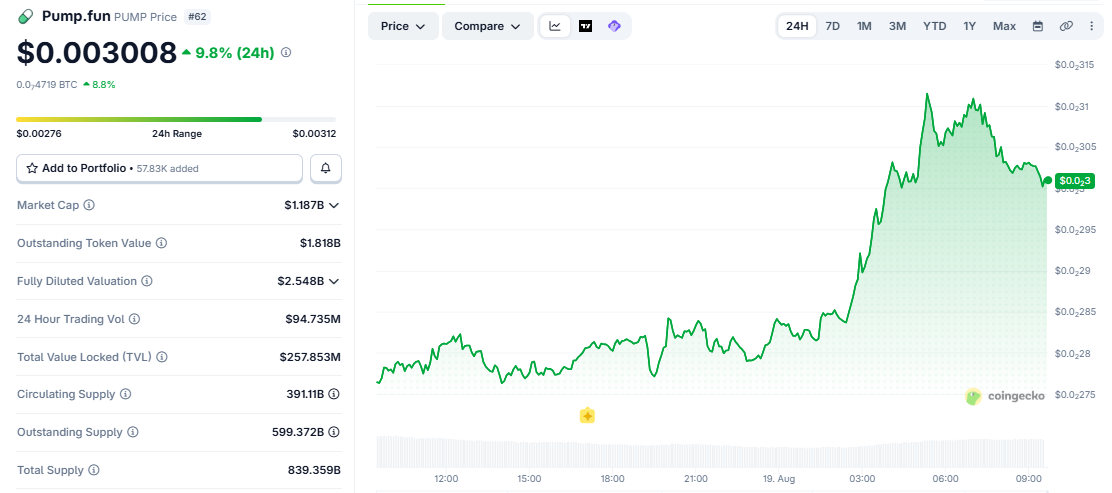
Task: Expand Fully Diluted Valuation chevron
Action: [x=334, y=282]
